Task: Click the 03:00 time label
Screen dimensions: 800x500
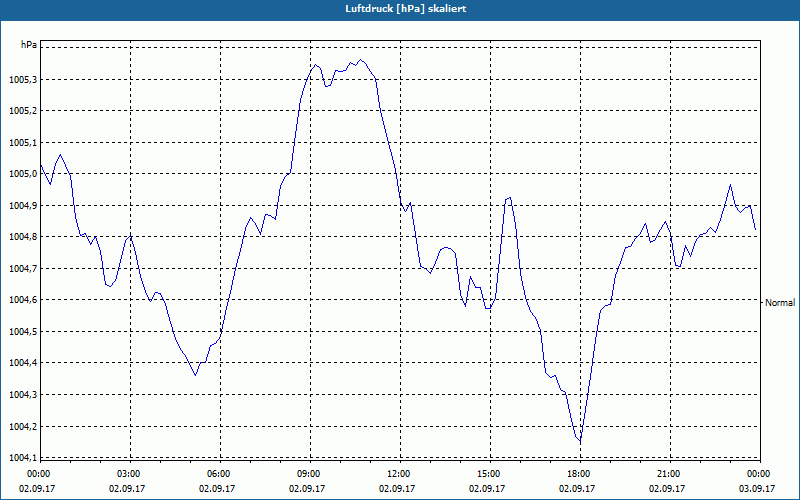Action: [x=131, y=474]
